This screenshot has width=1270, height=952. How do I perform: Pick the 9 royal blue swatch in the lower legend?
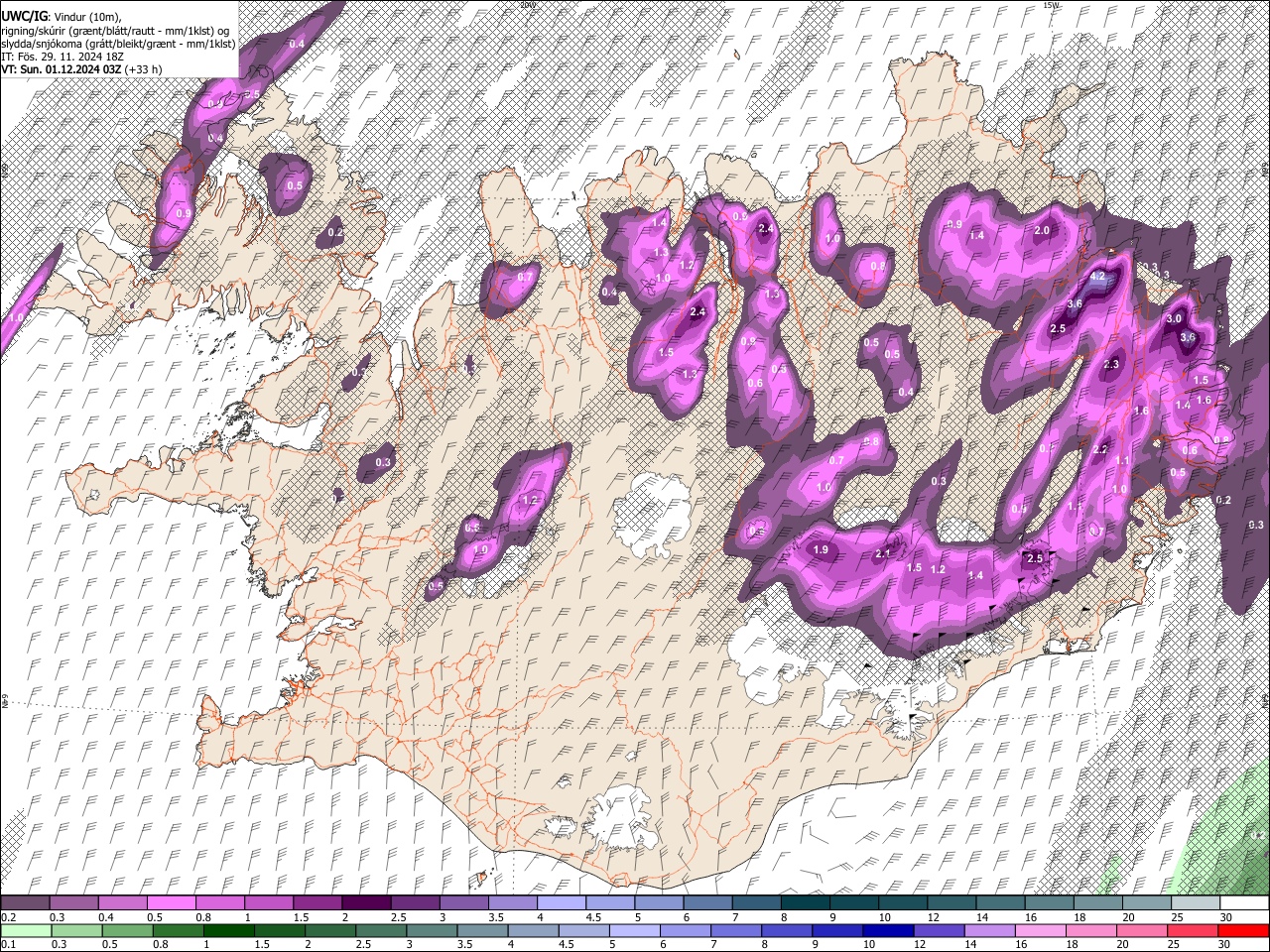coord(838,930)
